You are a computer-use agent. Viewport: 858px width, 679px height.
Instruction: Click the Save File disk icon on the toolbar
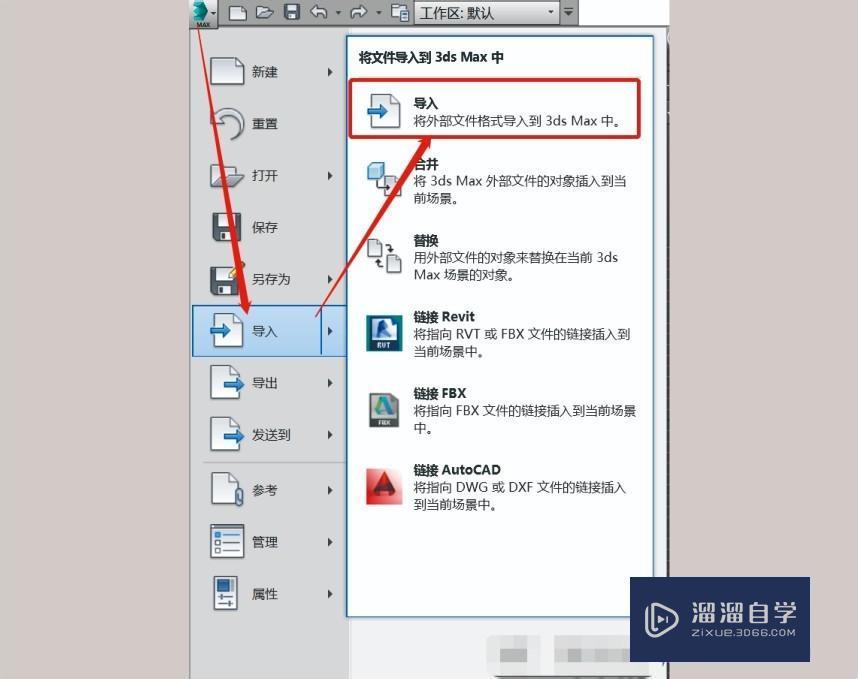291,12
